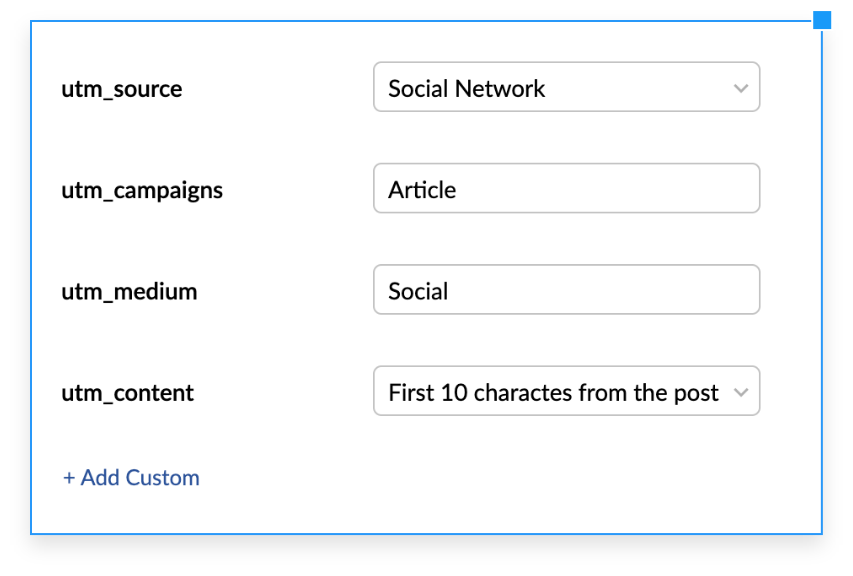Click the Social text value

coord(417,290)
